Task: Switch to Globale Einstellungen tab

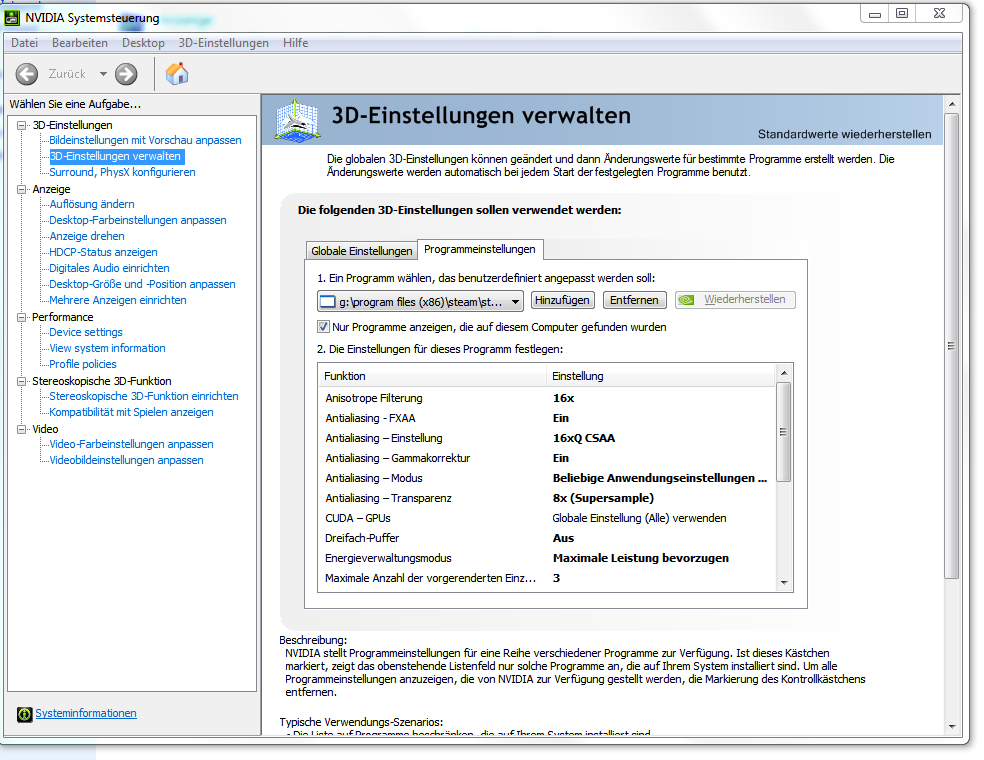Action: (x=361, y=250)
